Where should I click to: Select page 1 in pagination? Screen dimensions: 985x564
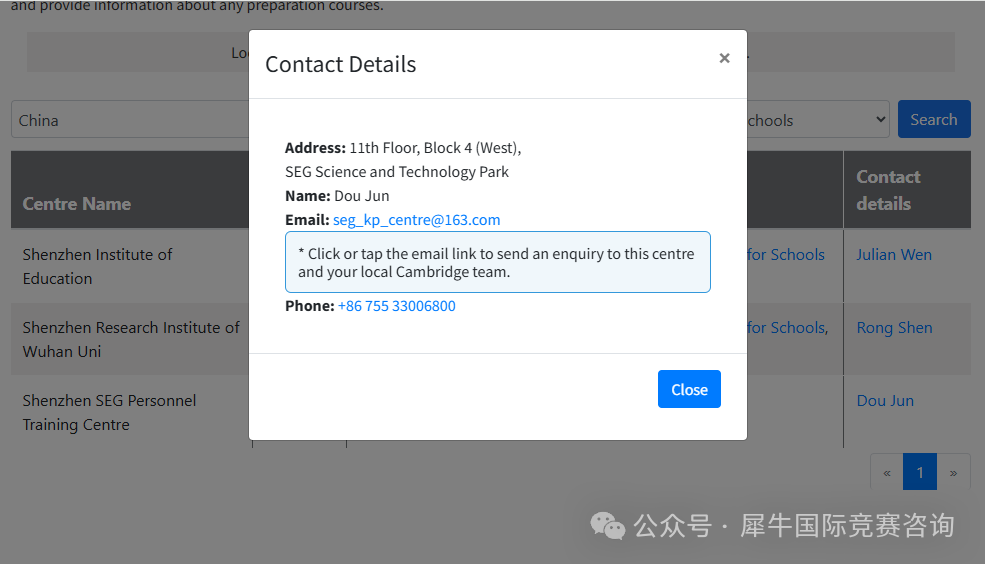(919, 472)
